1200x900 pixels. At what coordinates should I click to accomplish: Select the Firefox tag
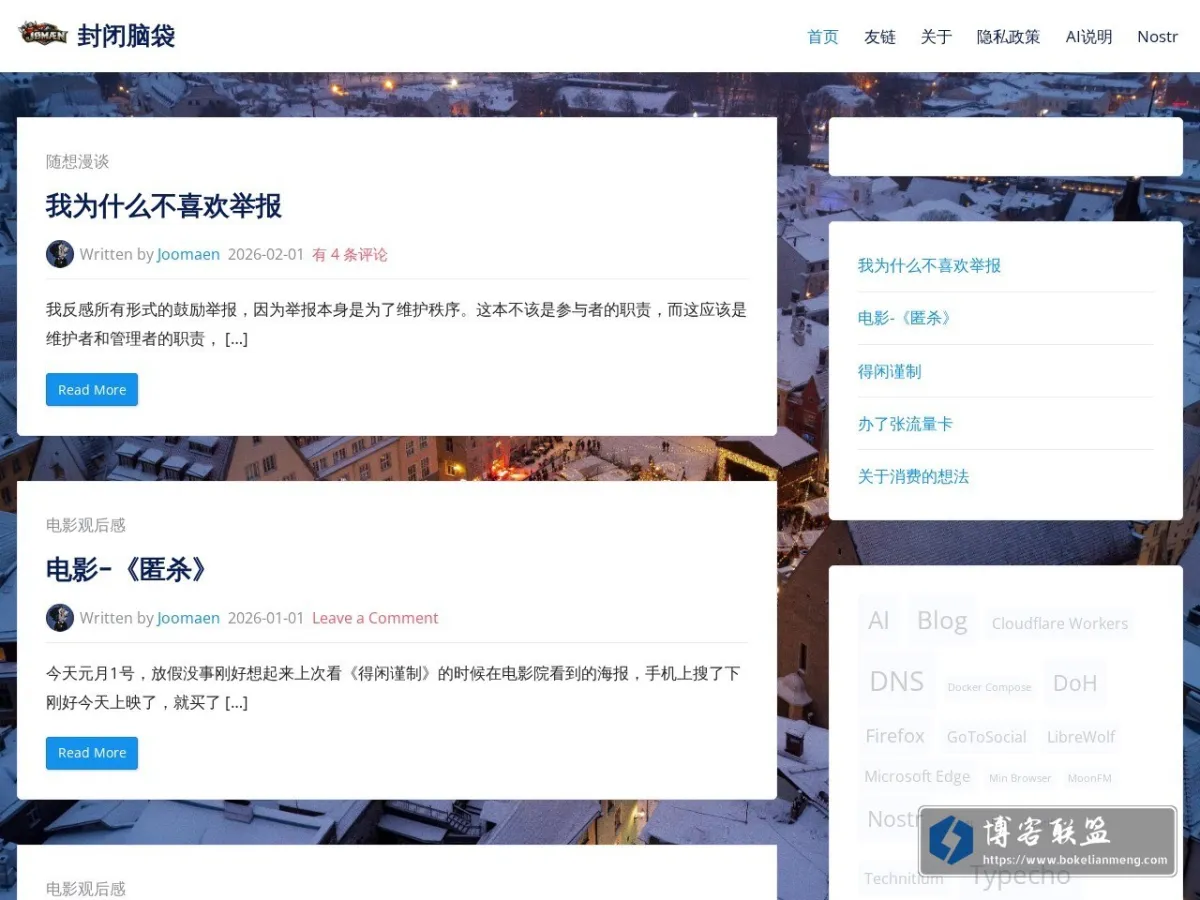895,736
